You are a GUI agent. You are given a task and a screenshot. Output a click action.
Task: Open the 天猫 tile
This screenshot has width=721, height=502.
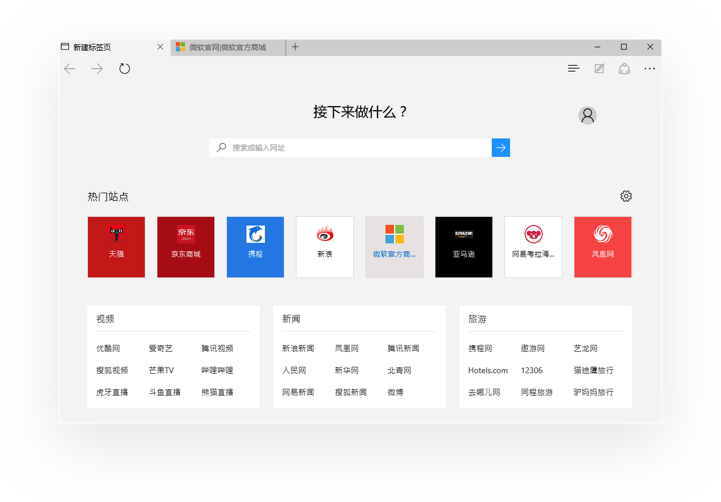click(x=116, y=247)
